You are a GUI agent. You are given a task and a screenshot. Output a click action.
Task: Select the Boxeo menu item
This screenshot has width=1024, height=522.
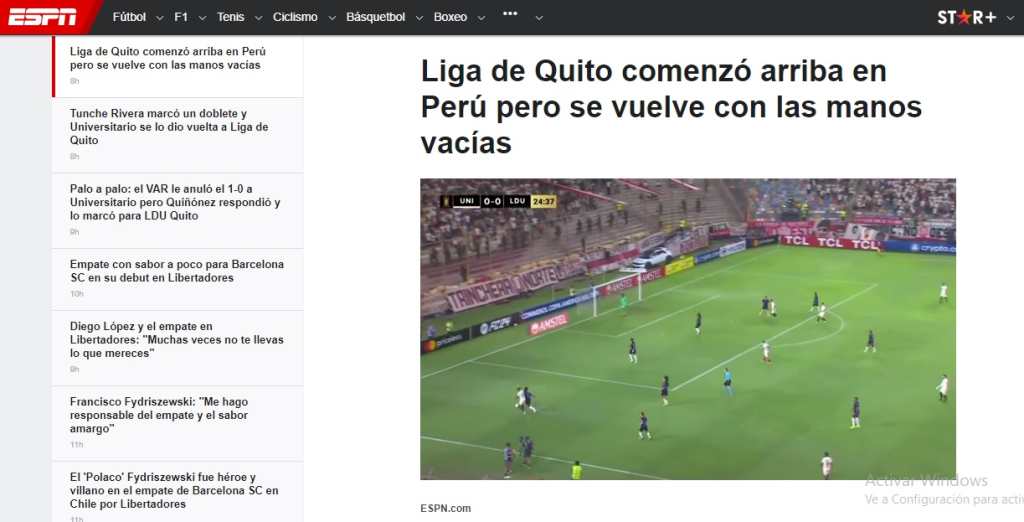(x=450, y=17)
